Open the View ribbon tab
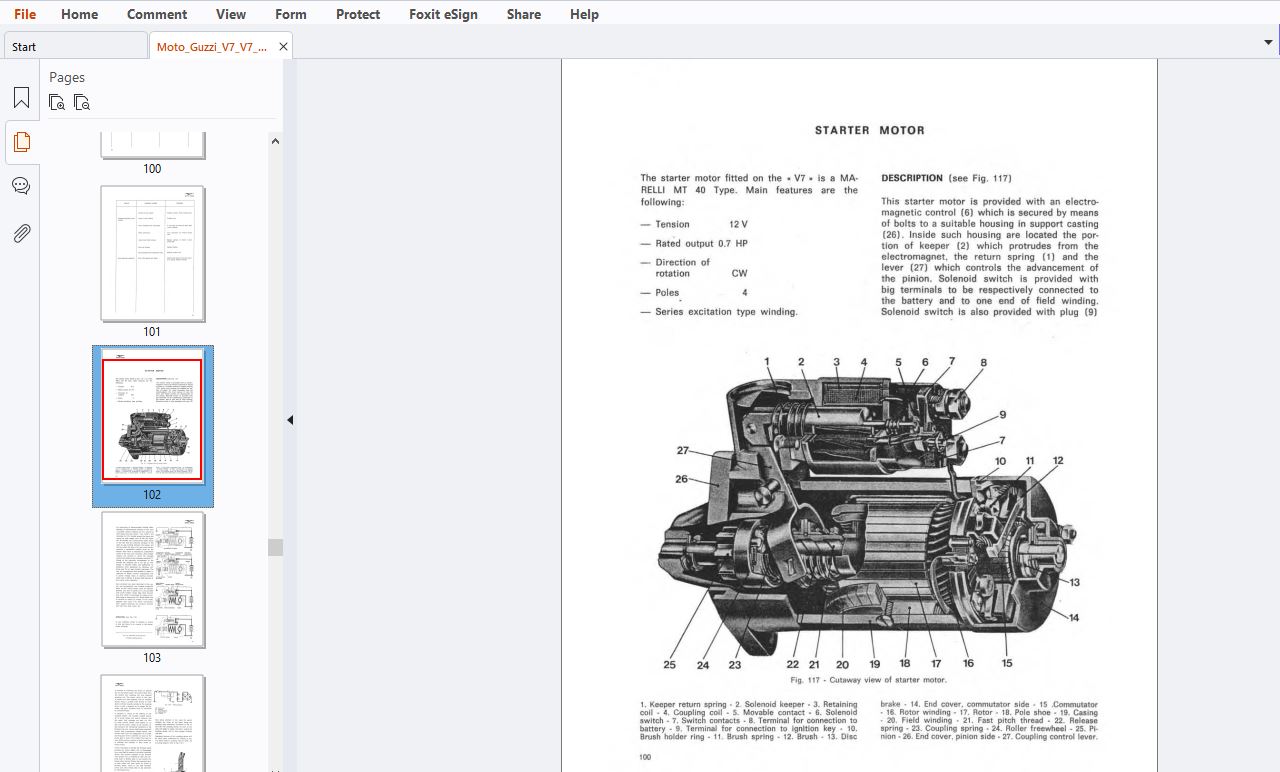The image size is (1280, 772). pyautogui.click(x=231, y=14)
